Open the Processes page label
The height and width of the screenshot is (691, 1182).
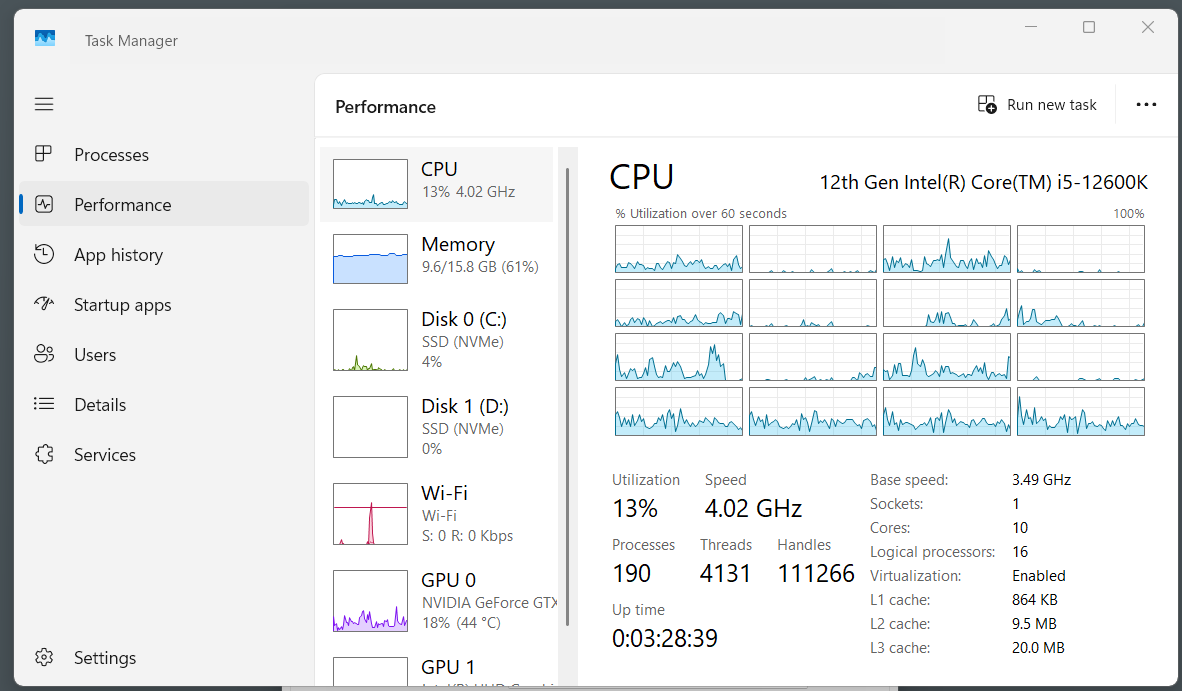[112, 154]
